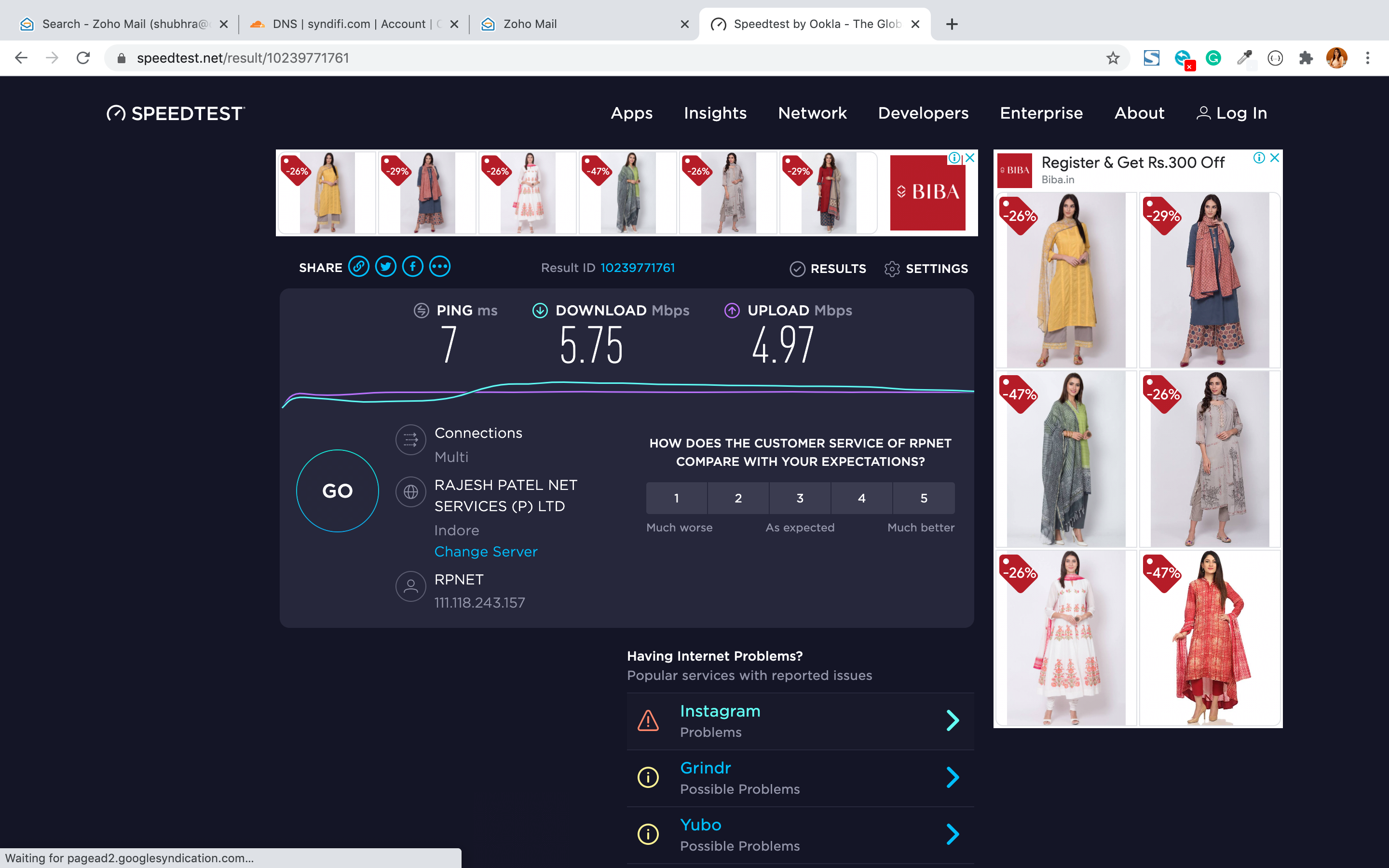This screenshot has height=868, width=1389.
Task: Click Register & Get Rs.300 Off ad headline
Action: point(1133,163)
